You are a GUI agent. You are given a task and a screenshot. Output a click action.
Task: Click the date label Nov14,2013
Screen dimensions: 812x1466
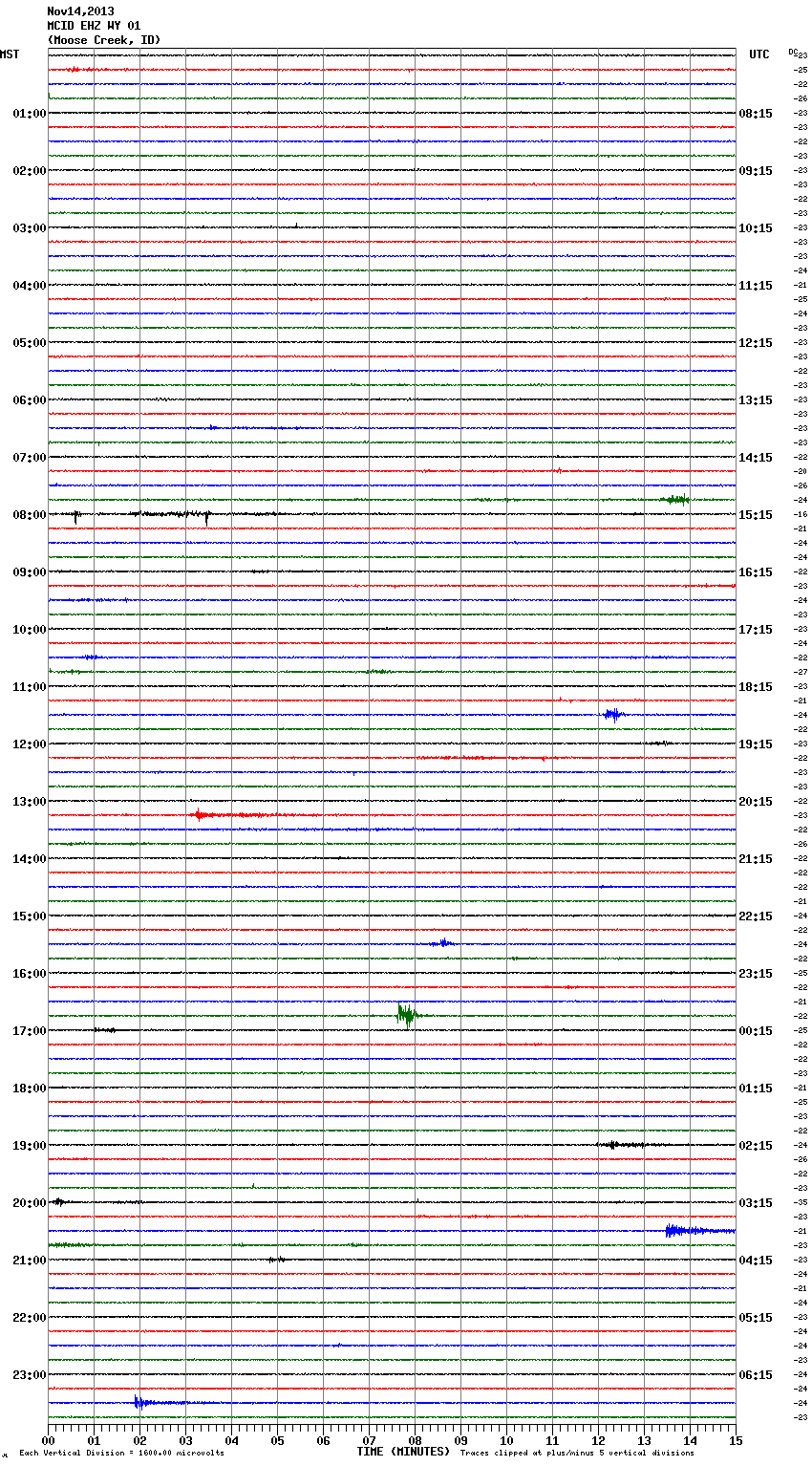coord(80,11)
